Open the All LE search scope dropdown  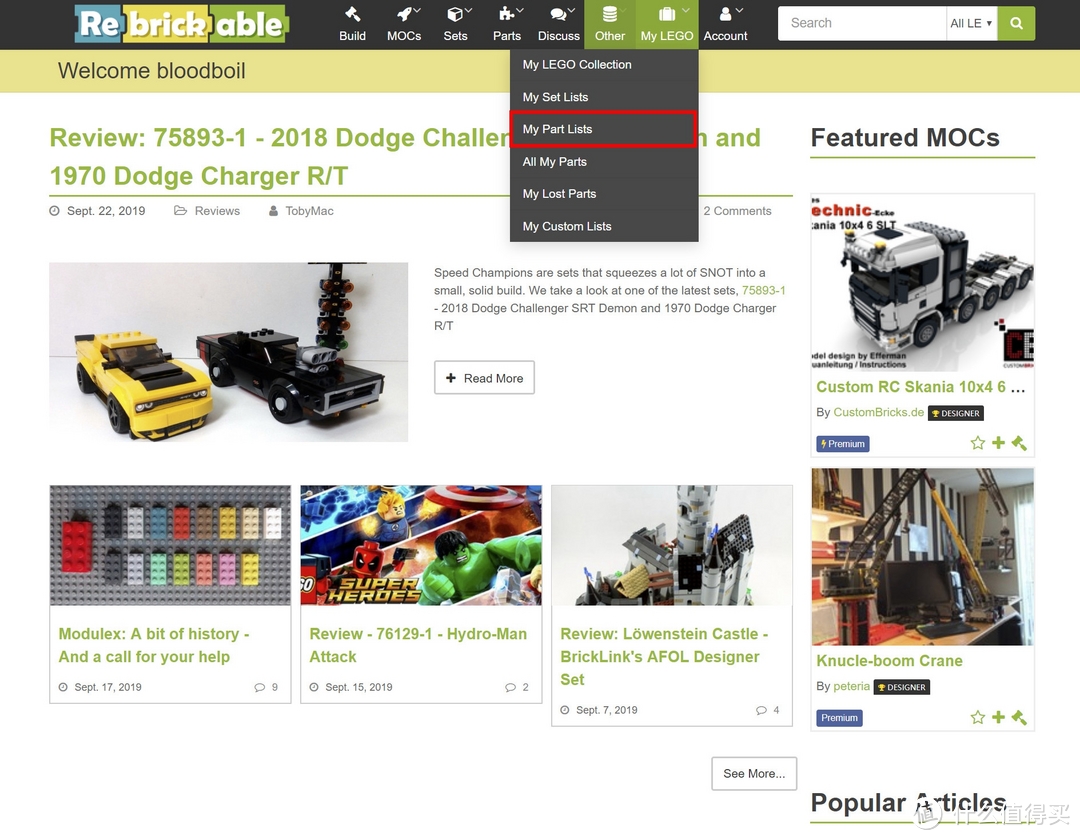971,23
